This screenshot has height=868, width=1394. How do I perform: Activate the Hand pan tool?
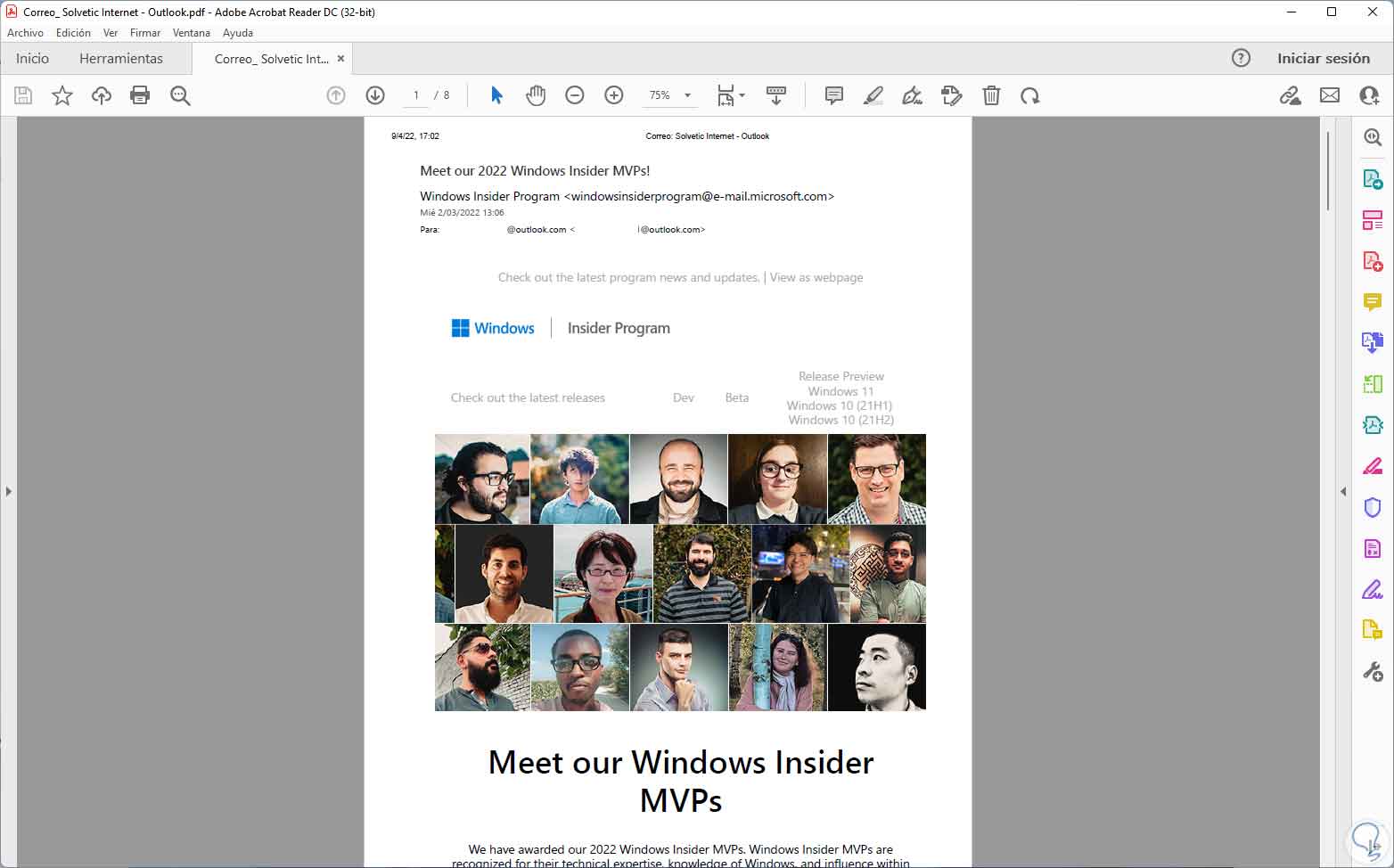[x=536, y=95]
